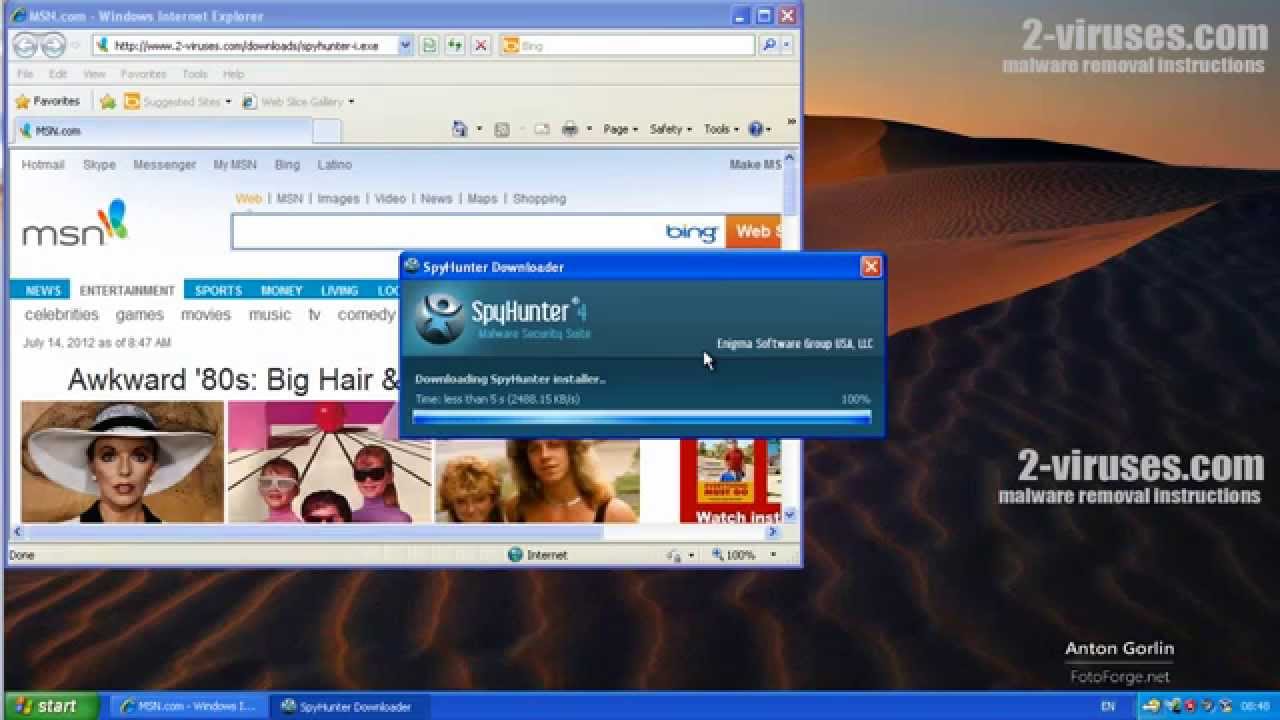Click the Skype link

[99, 165]
